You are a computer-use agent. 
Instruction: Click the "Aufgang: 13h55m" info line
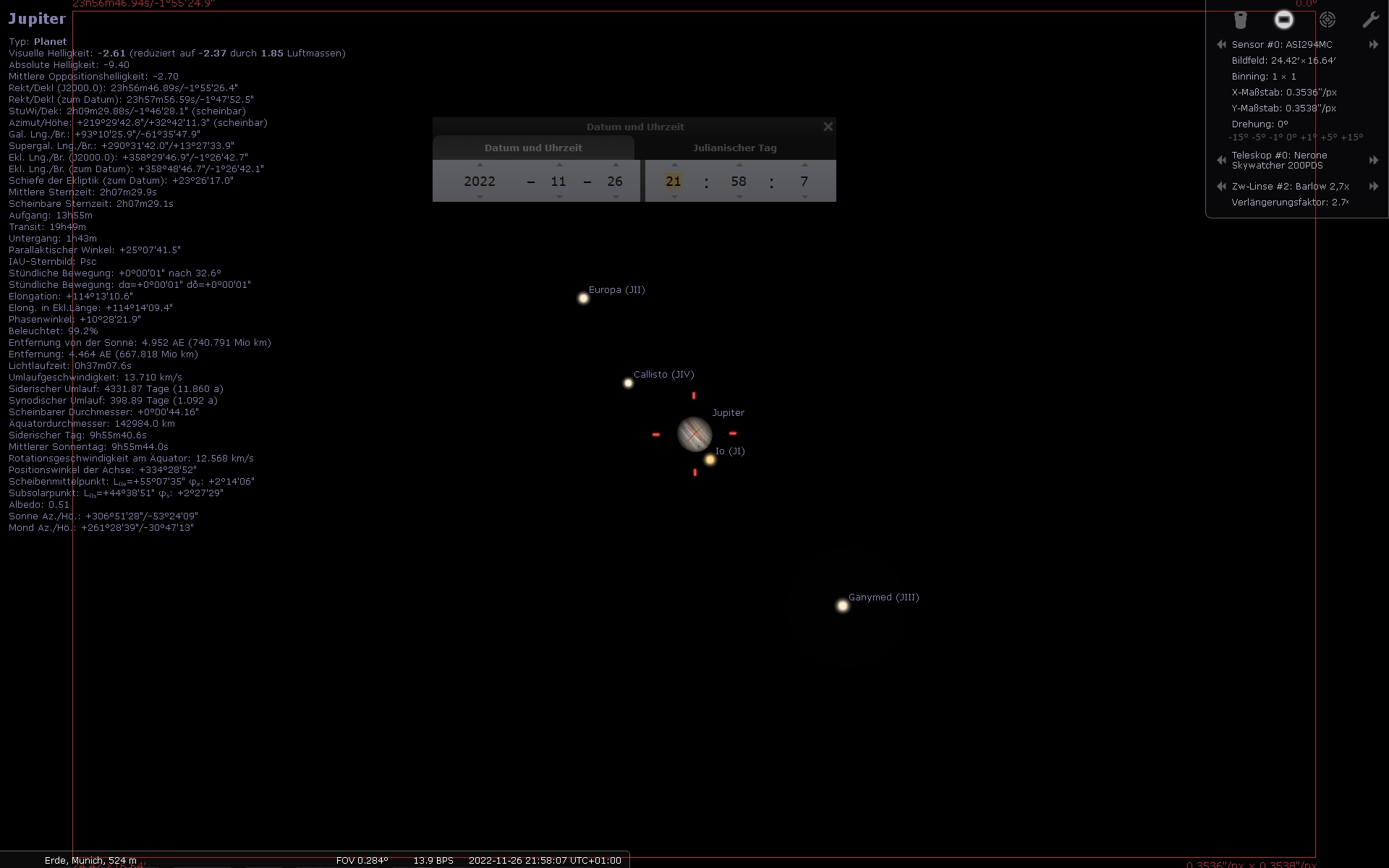pyautogui.click(x=51, y=215)
